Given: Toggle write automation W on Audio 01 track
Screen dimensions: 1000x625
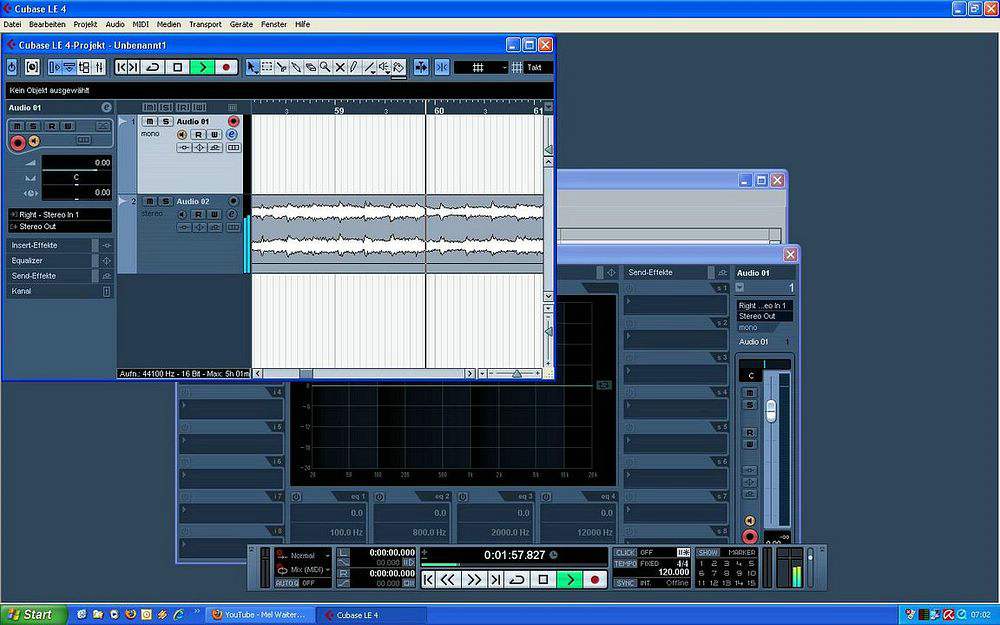Looking at the screenshot, I should click(x=214, y=135).
